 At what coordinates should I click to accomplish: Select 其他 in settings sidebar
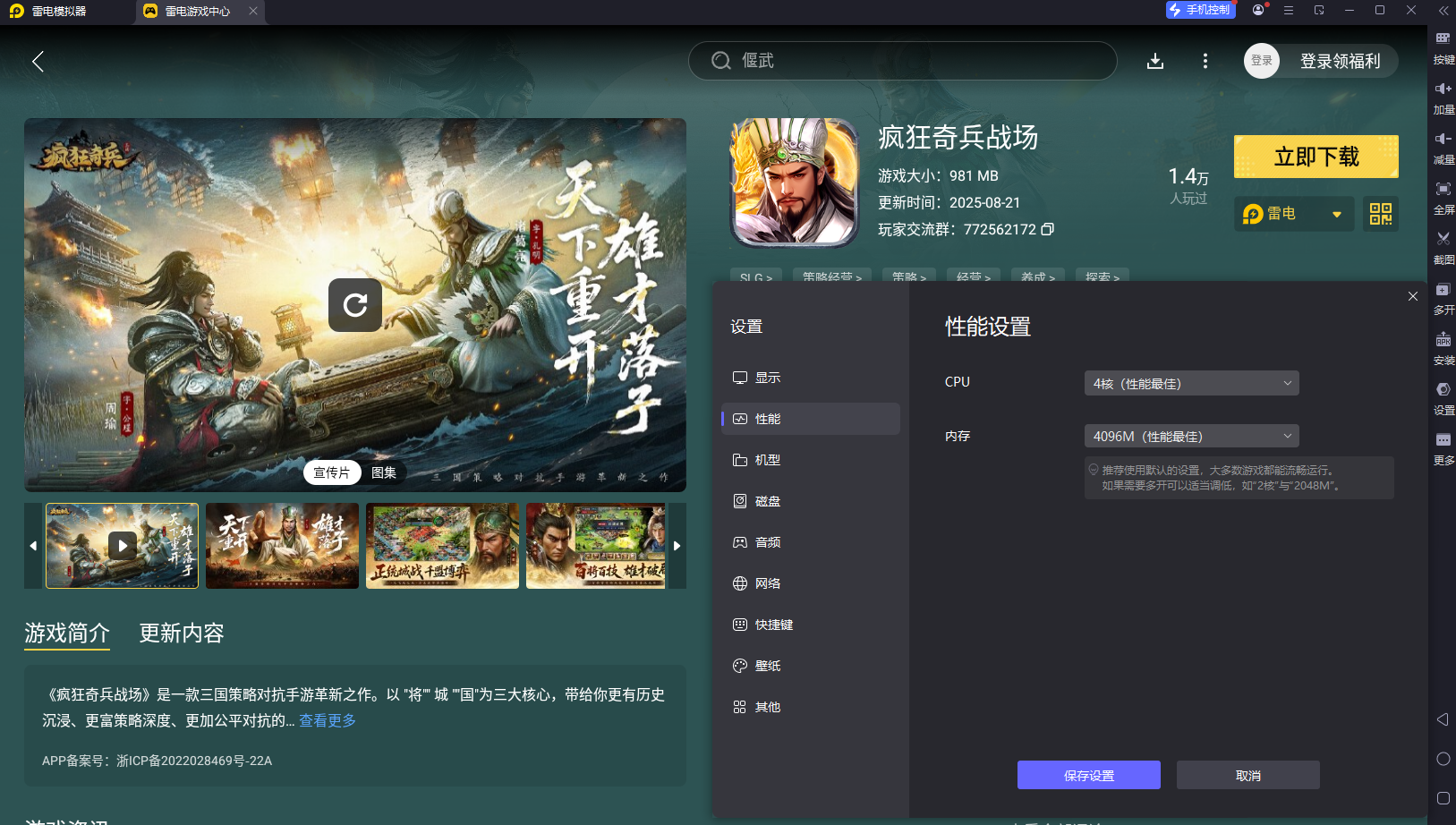811,707
